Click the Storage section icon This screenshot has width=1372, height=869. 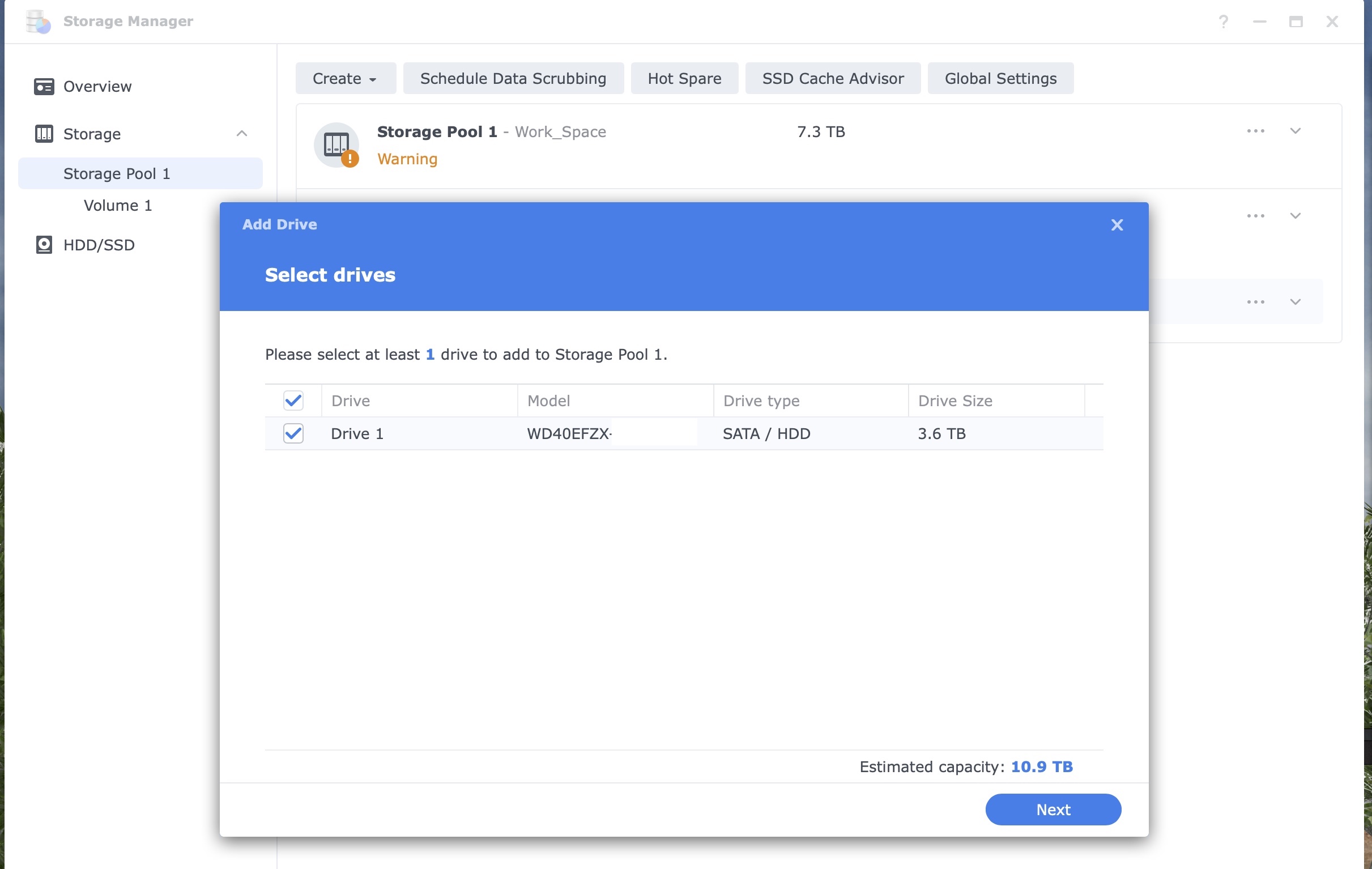click(x=44, y=134)
